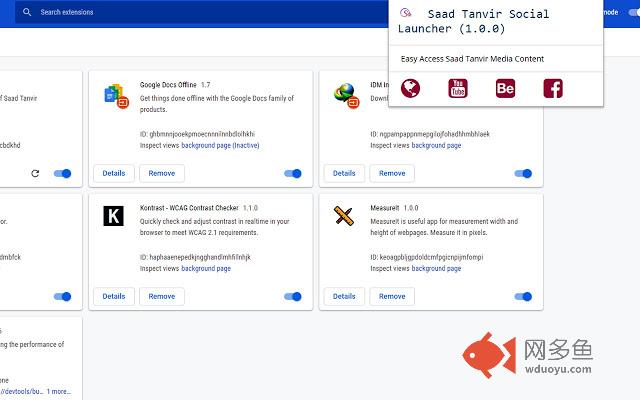This screenshot has width=640, height=400.
Task: Remove the IDM extension
Action: click(392, 173)
